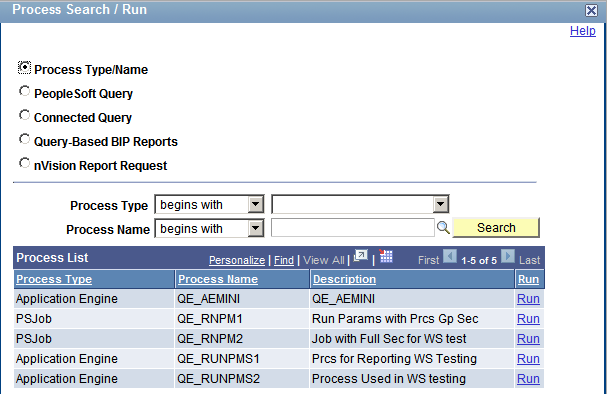Choose nVision Report Request radio option
This screenshot has height=394, width=607.
(24, 163)
